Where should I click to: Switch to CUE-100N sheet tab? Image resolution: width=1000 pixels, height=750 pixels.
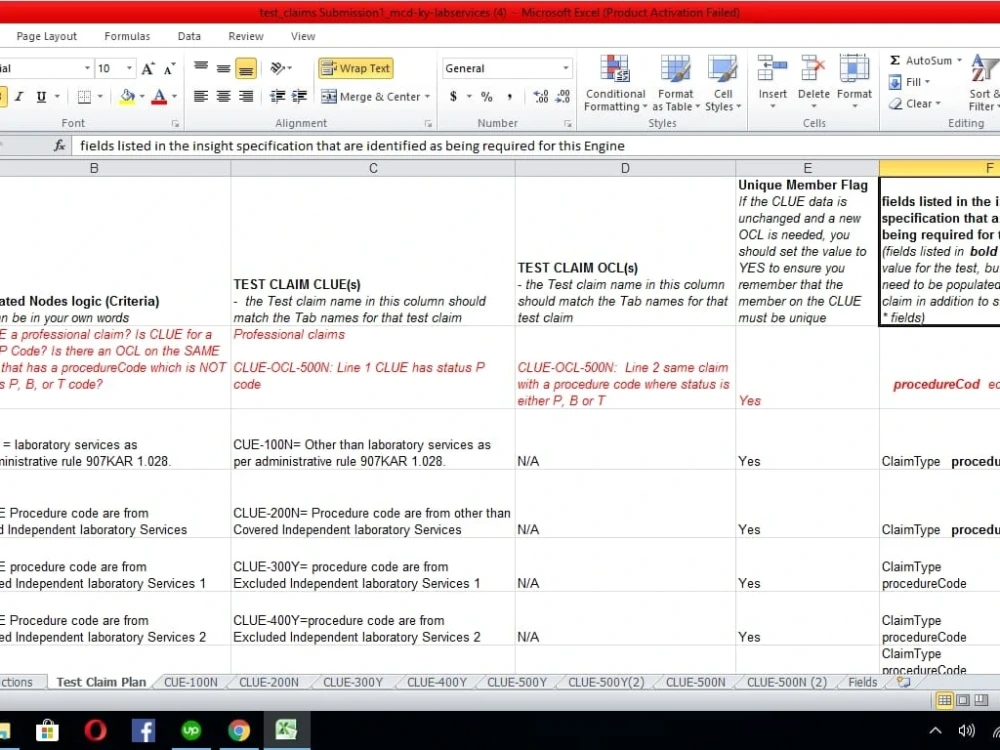click(x=191, y=682)
